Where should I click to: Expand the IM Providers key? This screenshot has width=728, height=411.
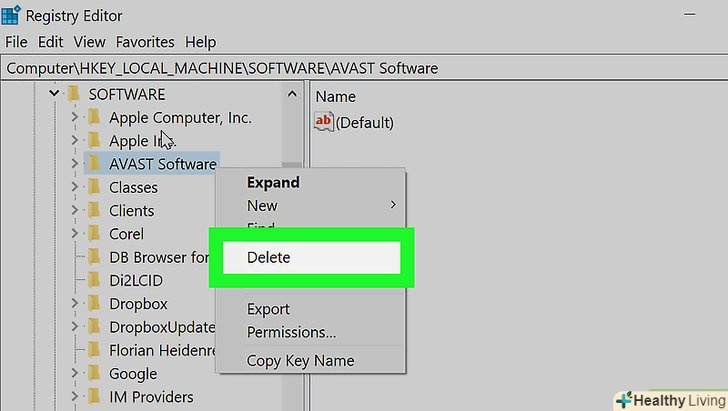point(74,397)
